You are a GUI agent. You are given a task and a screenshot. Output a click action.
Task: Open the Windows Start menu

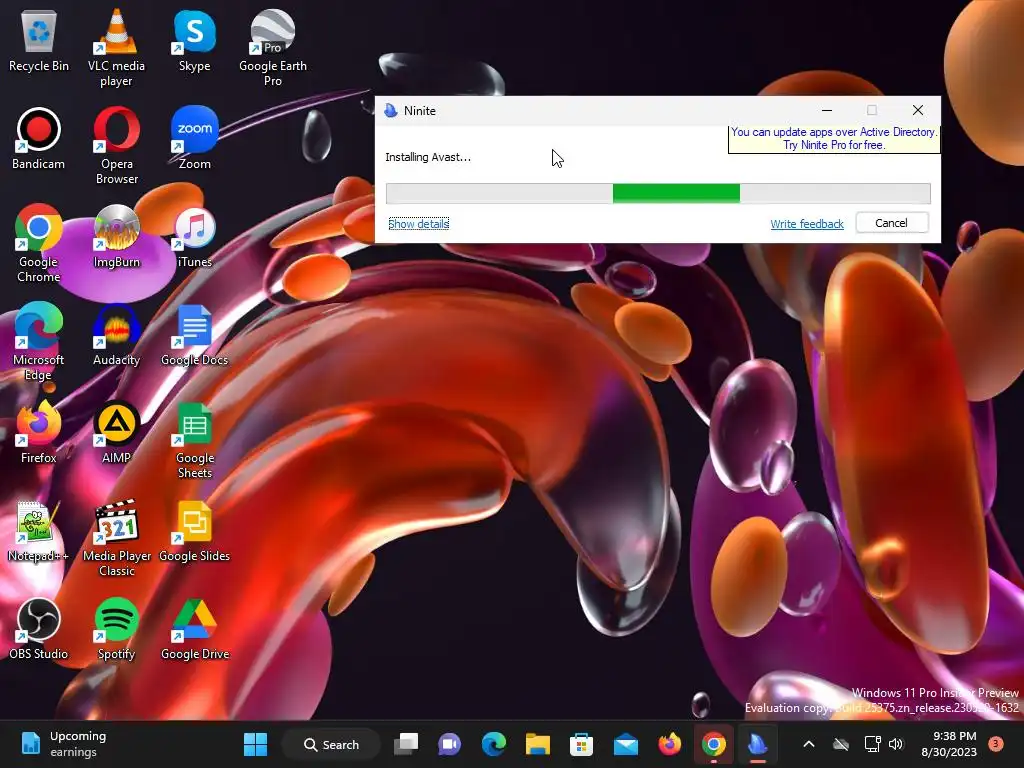pyautogui.click(x=255, y=744)
